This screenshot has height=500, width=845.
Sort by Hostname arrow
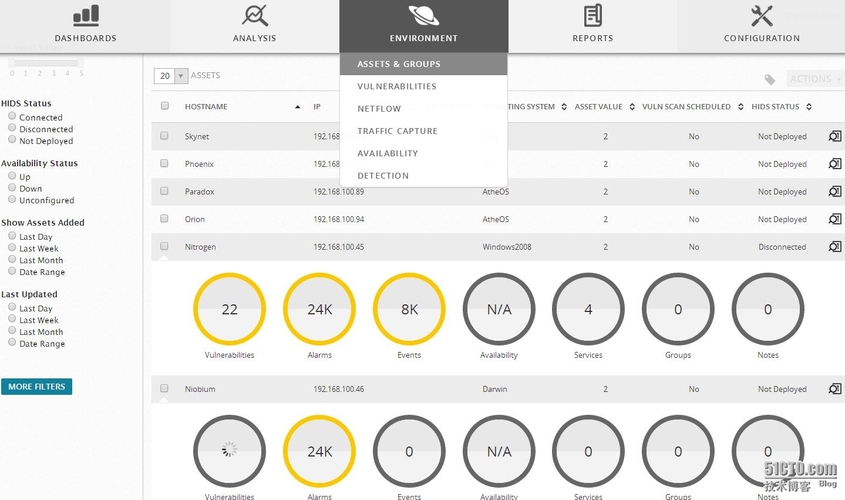point(297,107)
